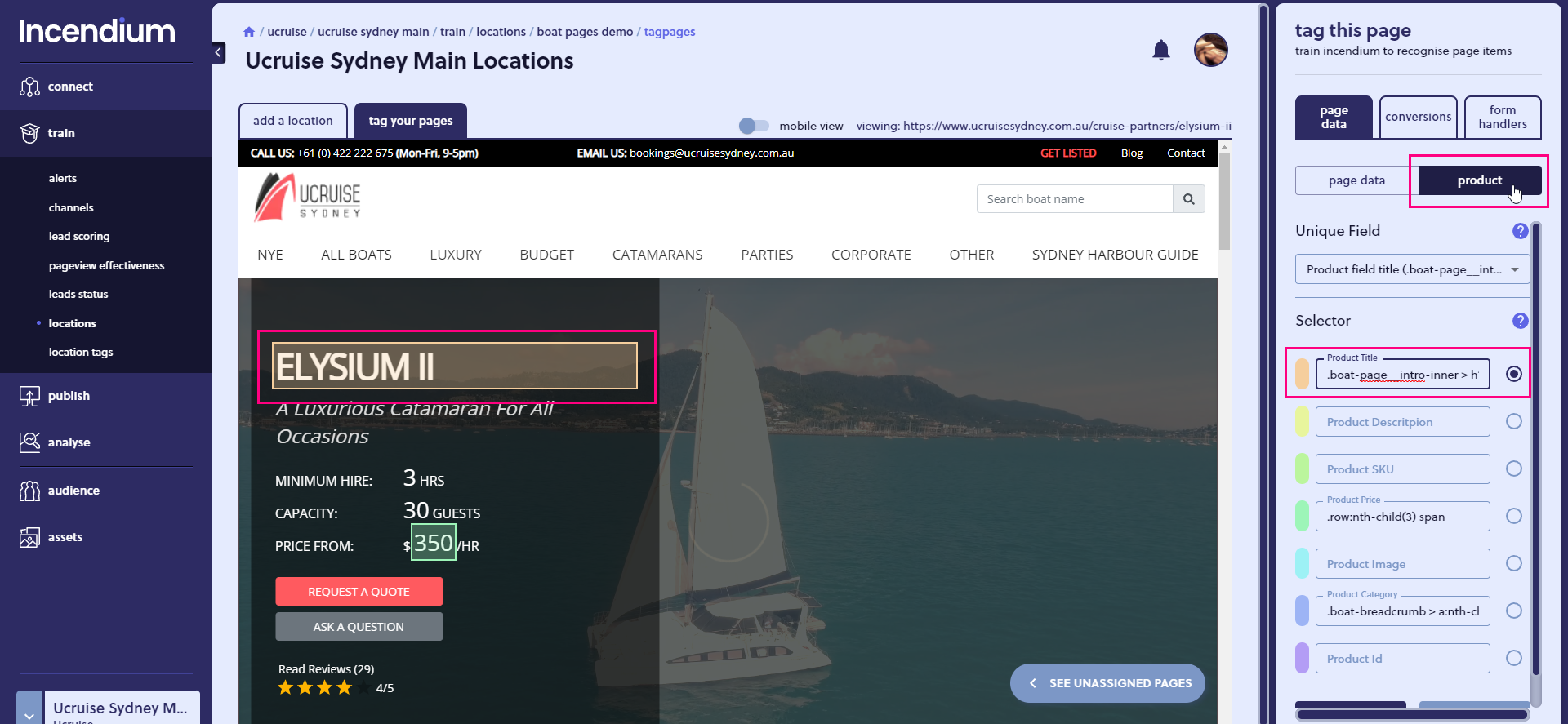This screenshot has height=724, width=1568.
Task: Open the ALL BOATS nav link
Action: 356,255
